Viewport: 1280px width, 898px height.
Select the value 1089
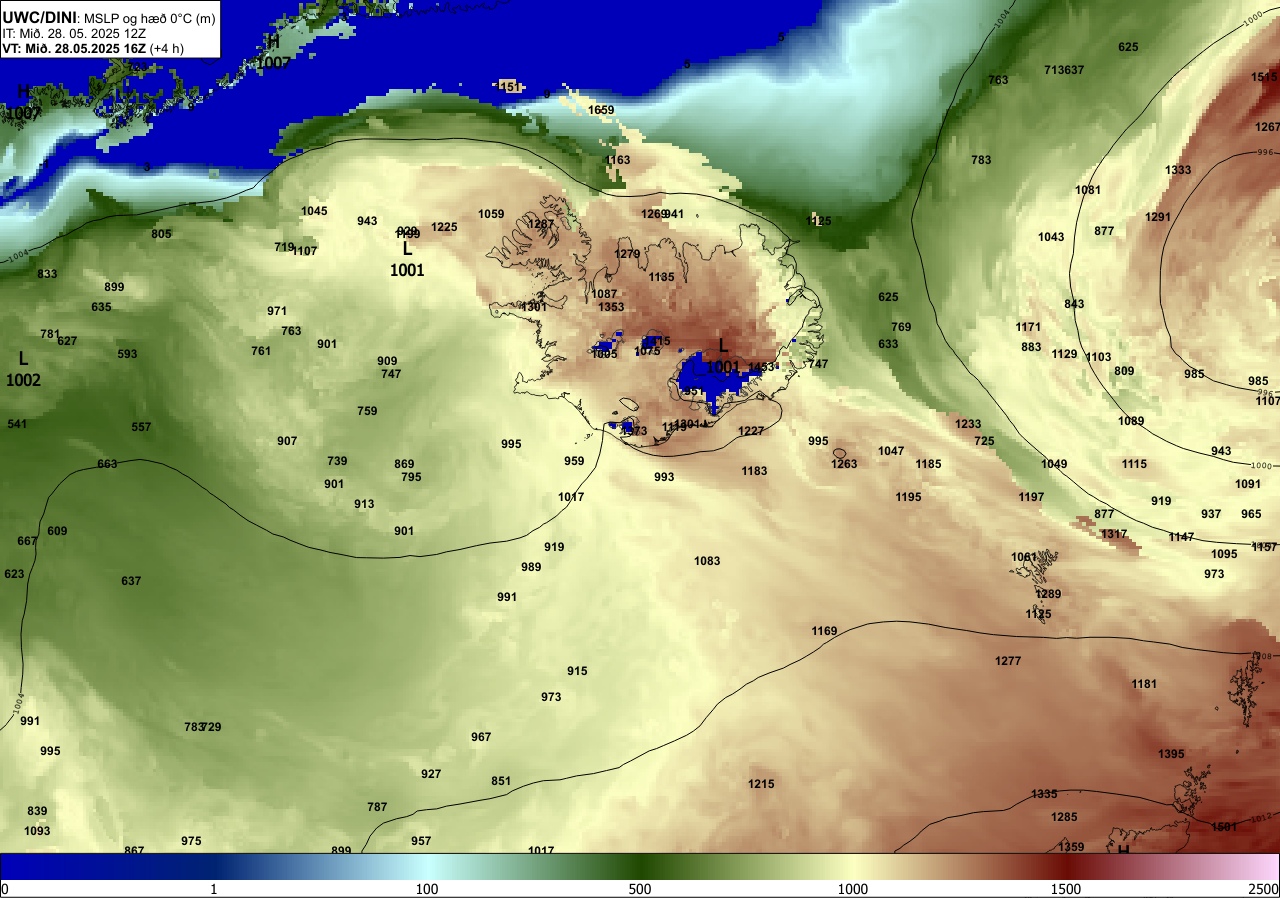click(x=1131, y=421)
